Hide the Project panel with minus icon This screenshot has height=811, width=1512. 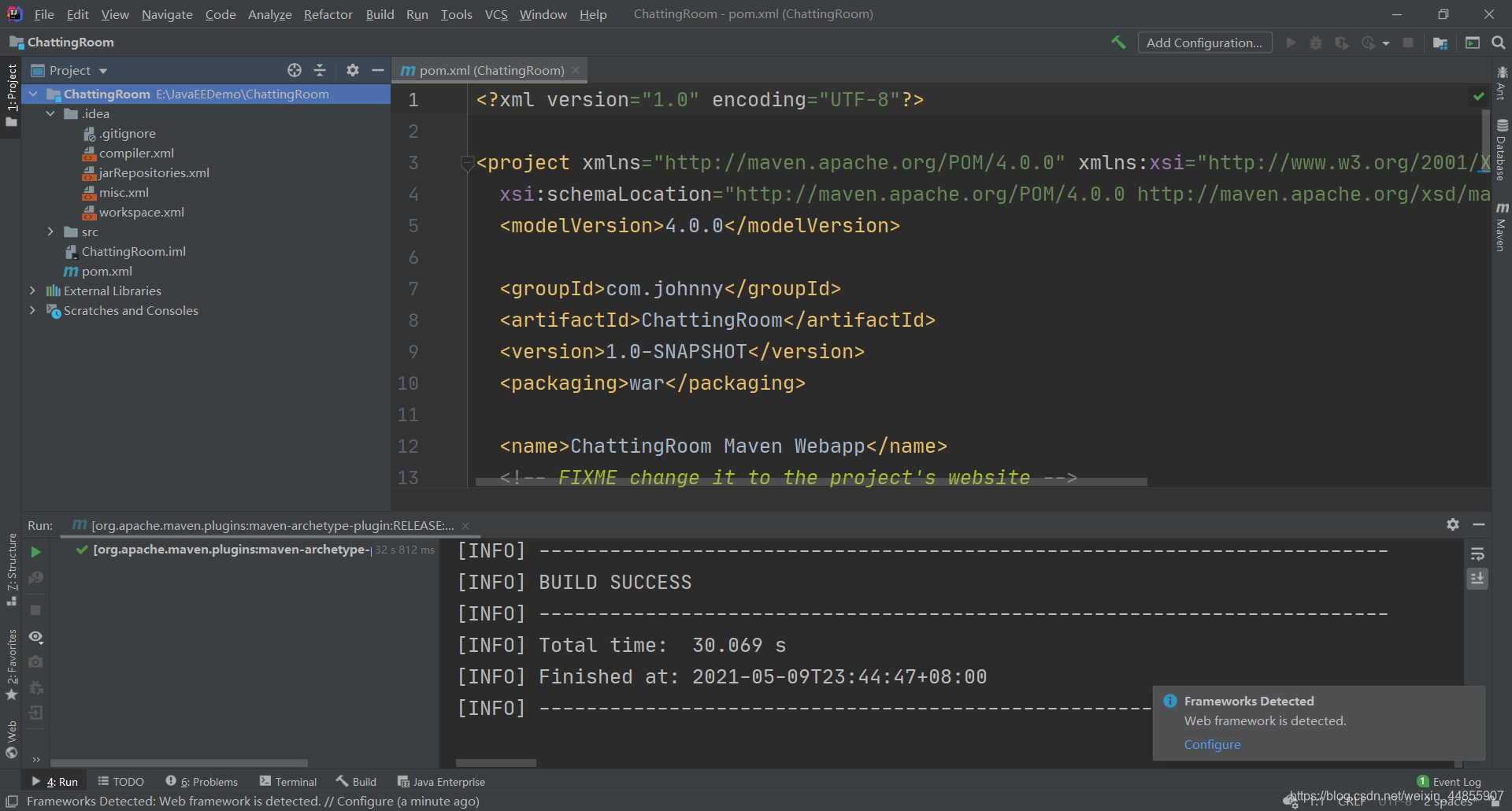pyautogui.click(x=378, y=70)
